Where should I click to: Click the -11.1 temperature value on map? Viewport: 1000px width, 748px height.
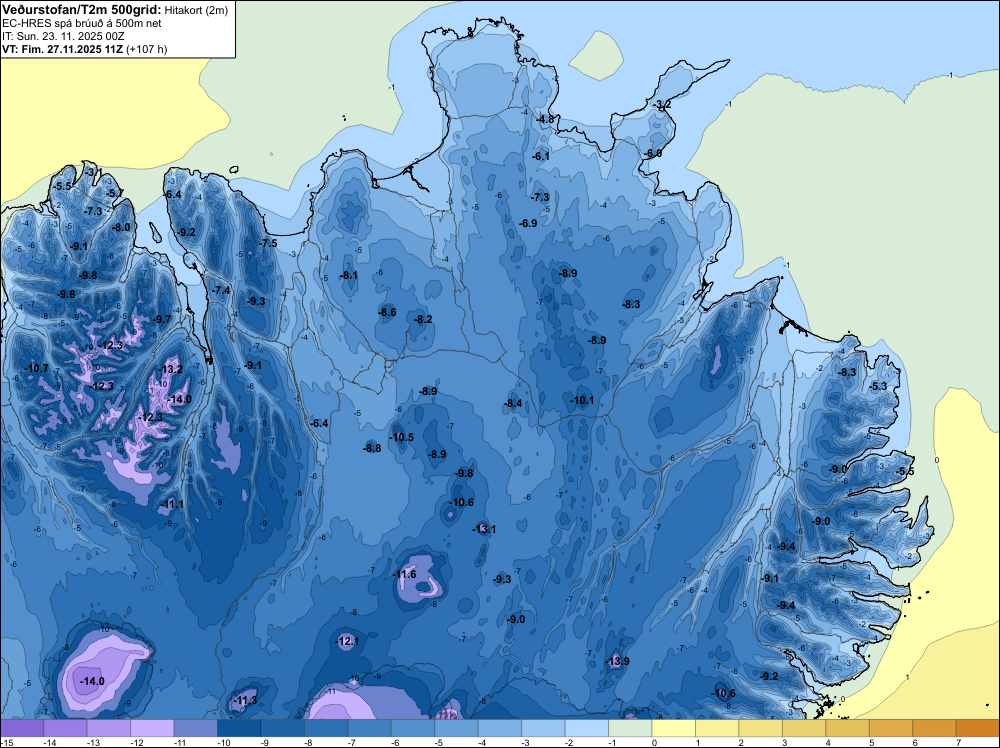pos(172,504)
